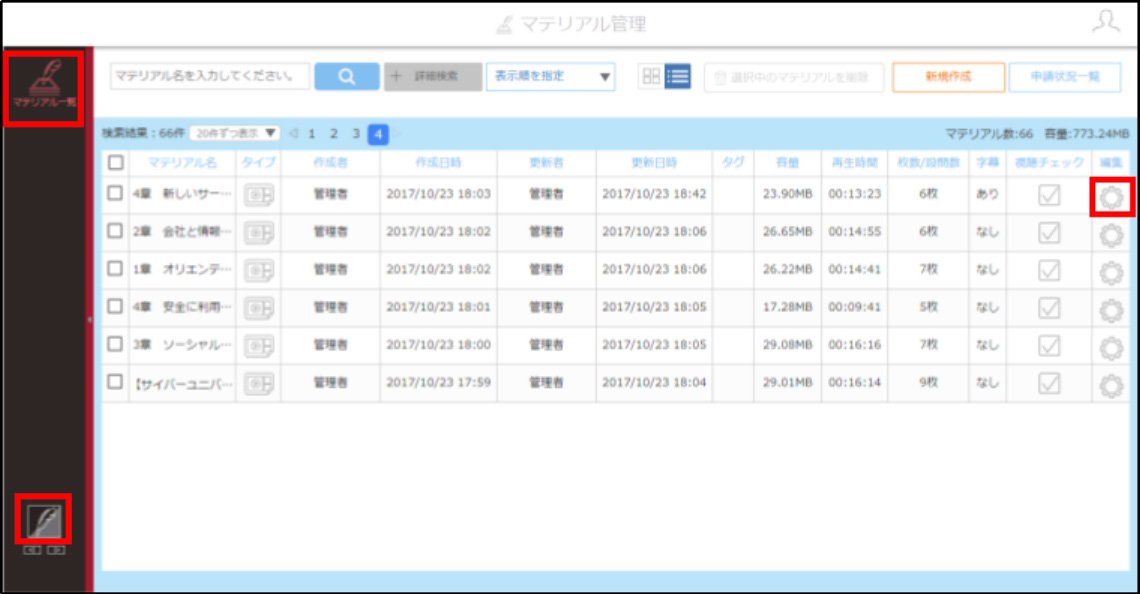1140x594 pixels.
Task: Click the 00:16:16 playback time cell
Action: (854, 345)
